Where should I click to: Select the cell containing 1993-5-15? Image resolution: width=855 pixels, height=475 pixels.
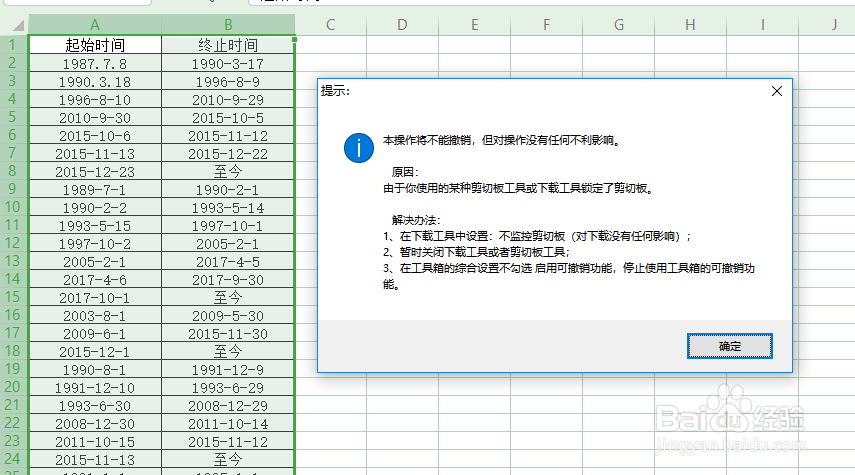tap(95, 225)
